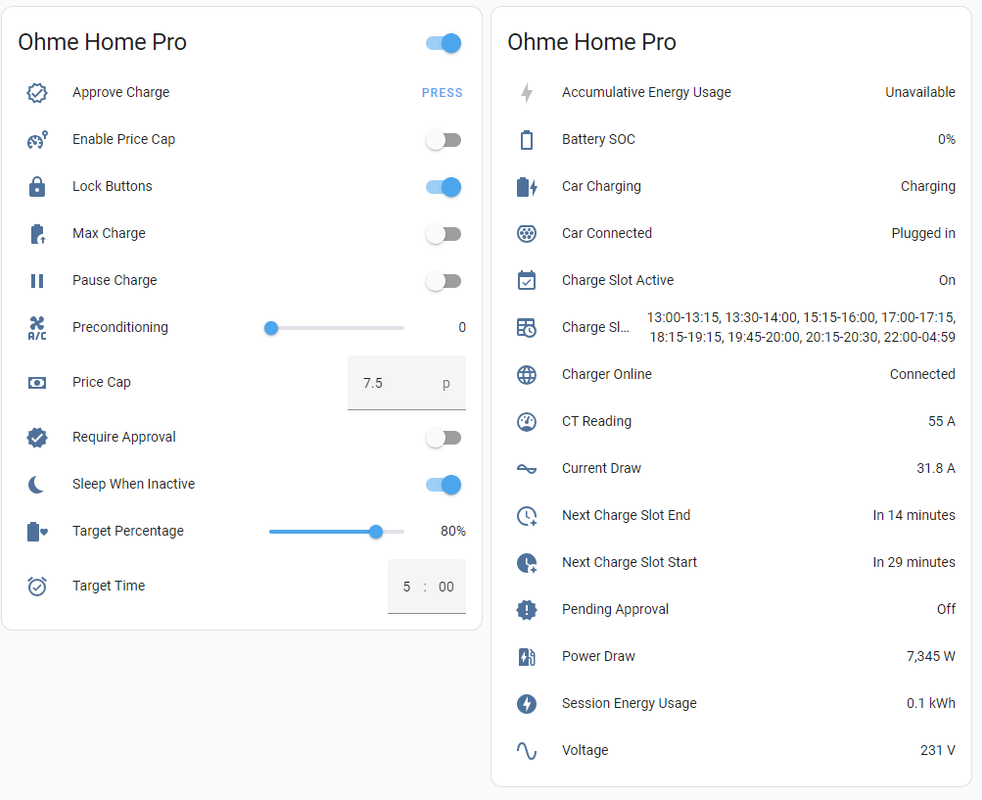Click the Power Draw charging station icon
The height and width of the screenshot is (800, 982).
[527, 657]
